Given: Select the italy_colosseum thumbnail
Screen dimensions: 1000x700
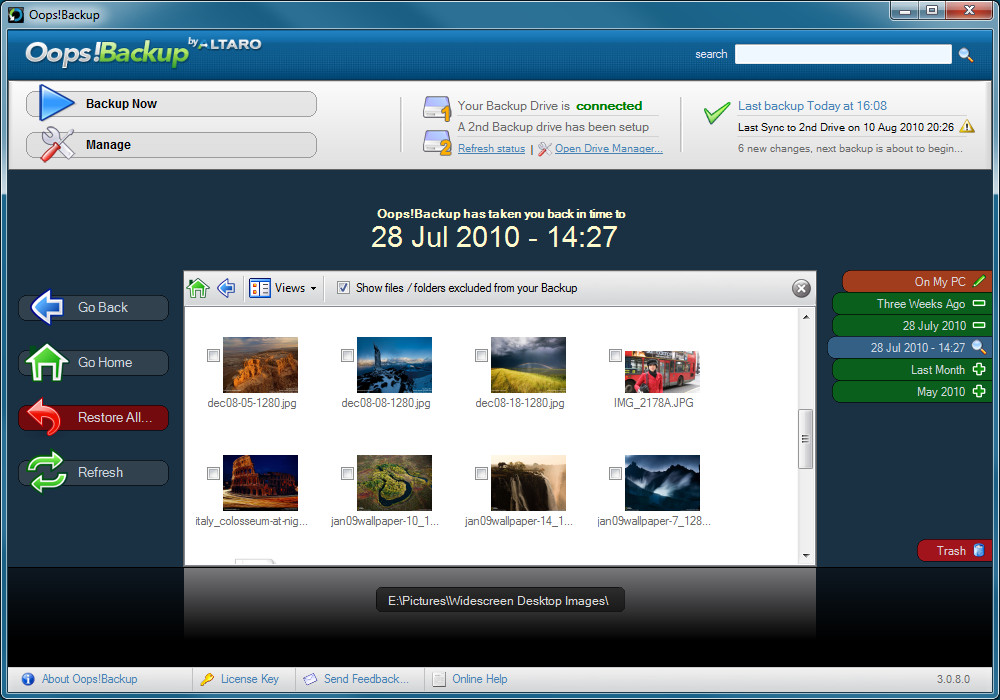Looking at the screenshot, I should click(260, 483).
